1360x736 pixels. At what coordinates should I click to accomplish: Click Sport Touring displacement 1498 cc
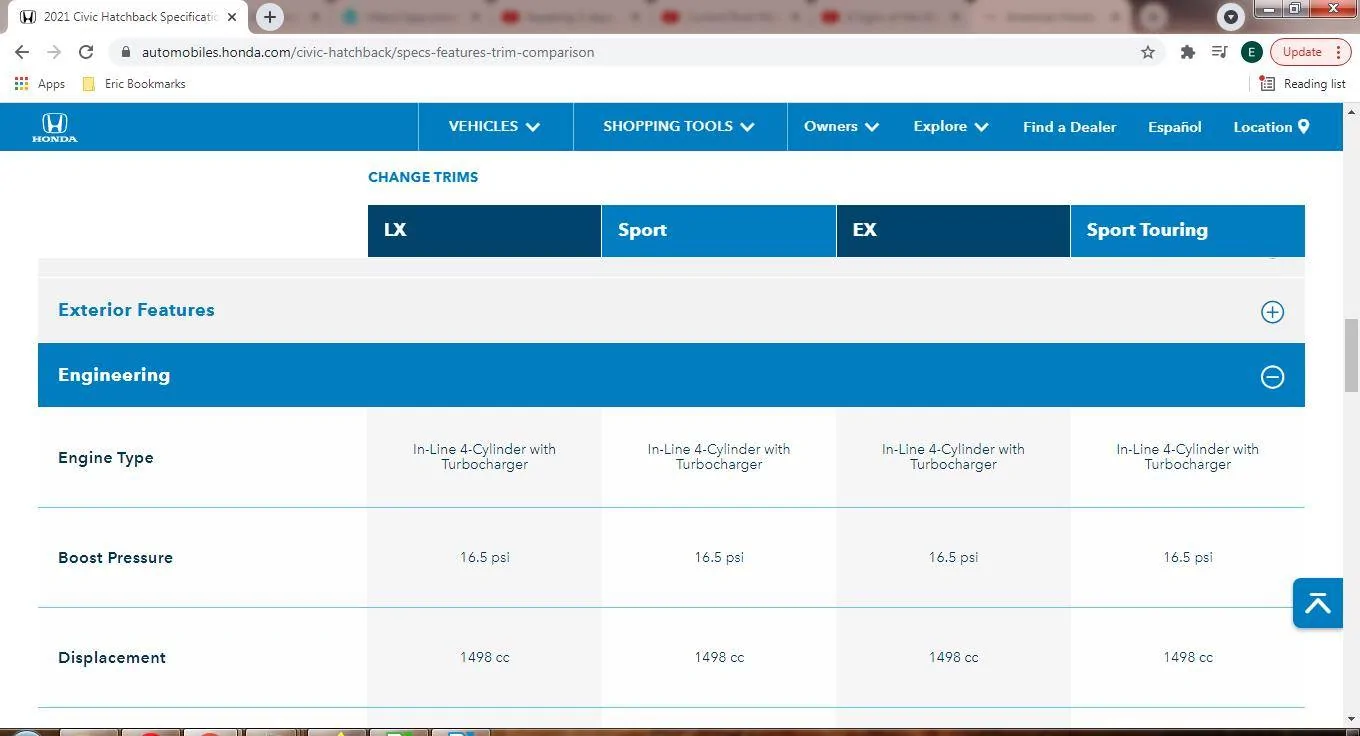[1188, 657]
